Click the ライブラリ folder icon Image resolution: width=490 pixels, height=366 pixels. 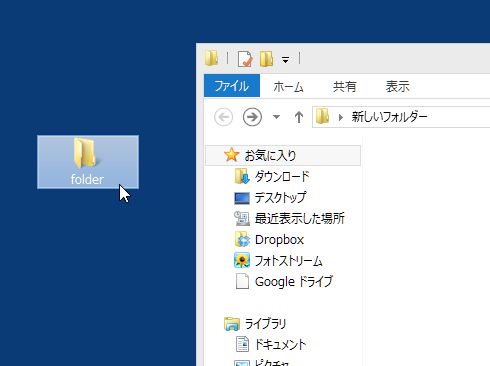coord(232,324)
